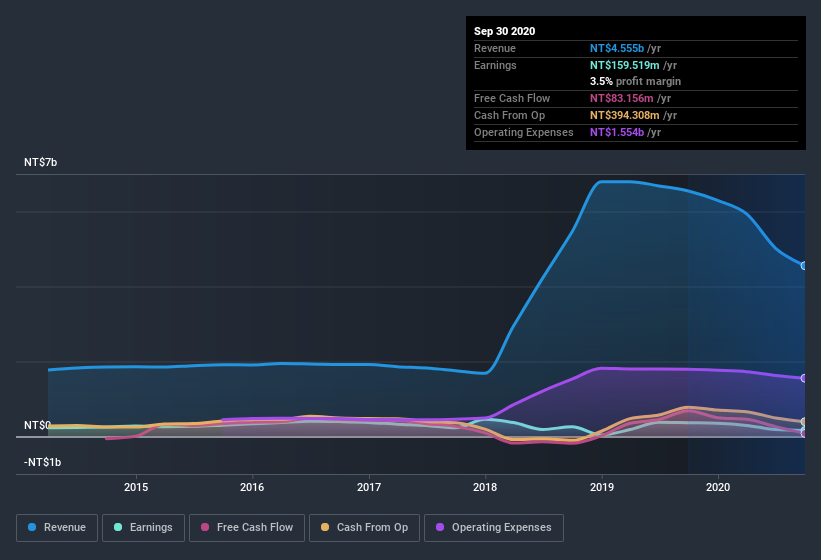Toggle the Cash From Op legend button

(365, 527)
